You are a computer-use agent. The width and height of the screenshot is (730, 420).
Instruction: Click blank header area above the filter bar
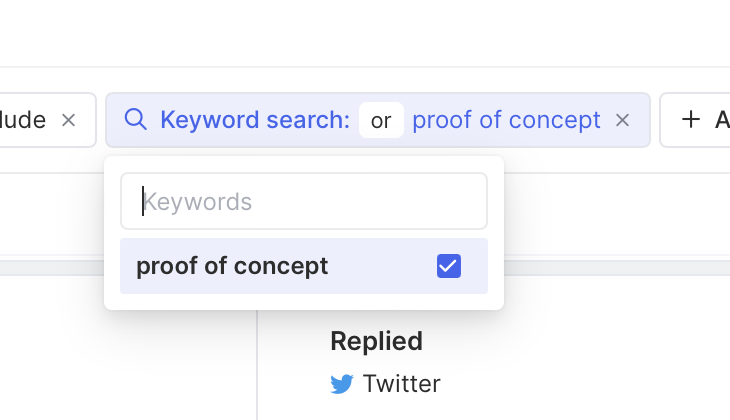click(x=365, y=35)
